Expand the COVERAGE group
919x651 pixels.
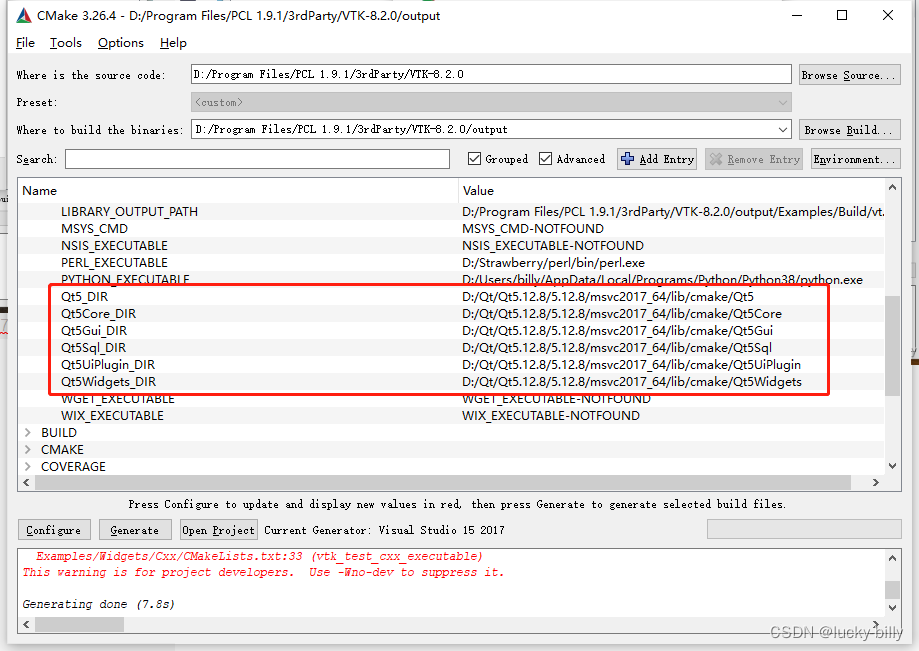point(28,466)
